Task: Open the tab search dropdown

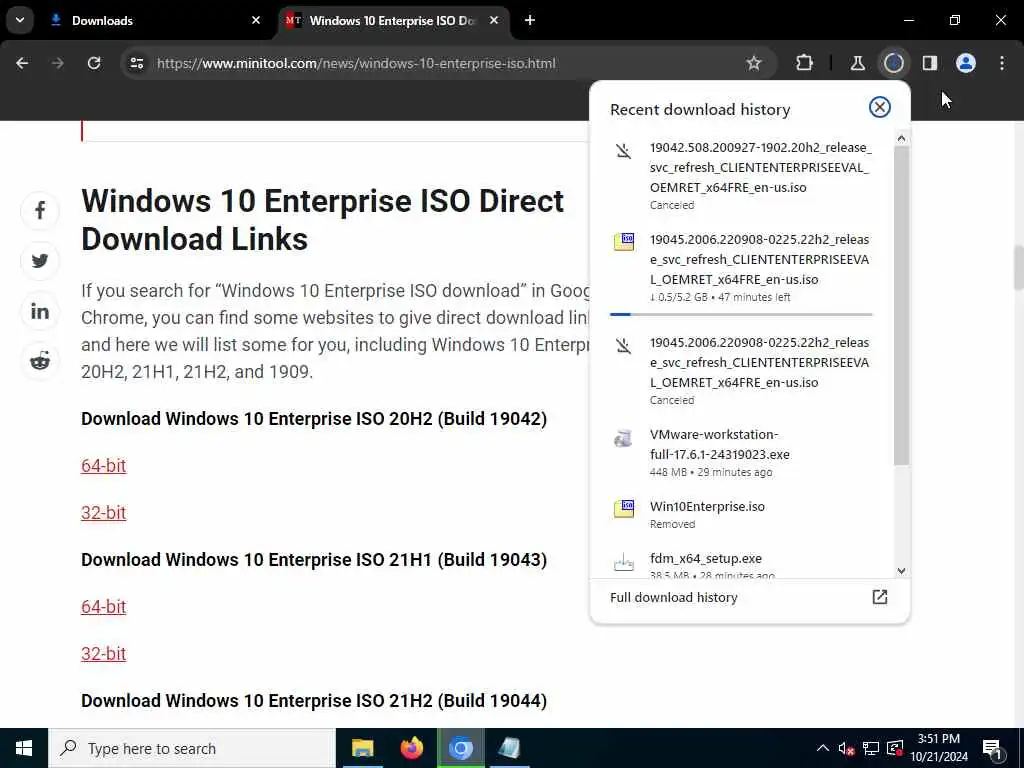Action: tap(20, 20)
